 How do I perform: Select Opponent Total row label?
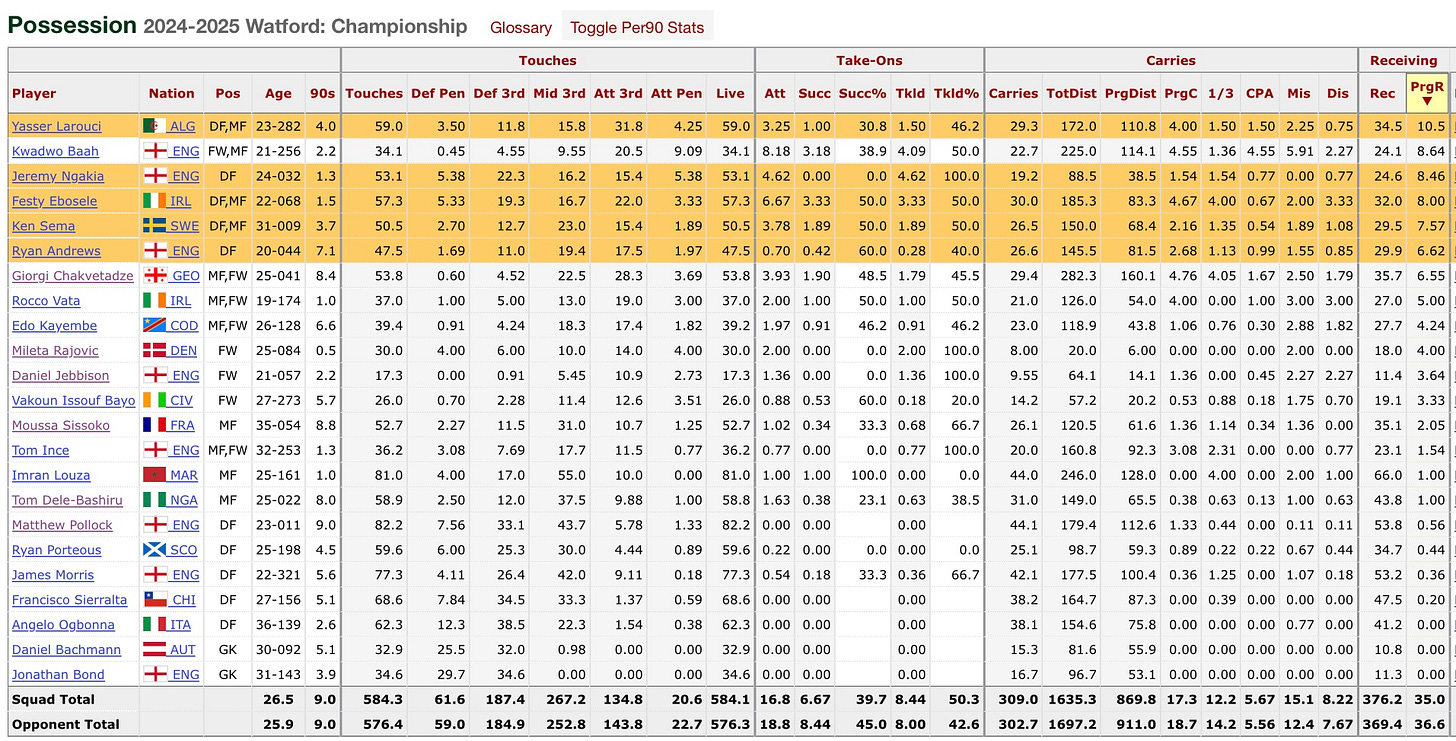(x=65, y=724)
